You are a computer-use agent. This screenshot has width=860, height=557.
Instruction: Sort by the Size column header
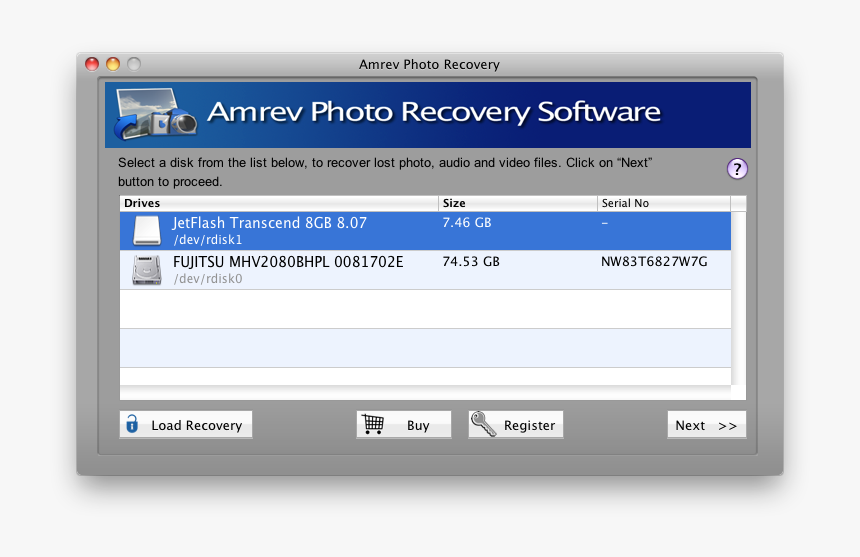pyautogui.click(x=518, y=203)
